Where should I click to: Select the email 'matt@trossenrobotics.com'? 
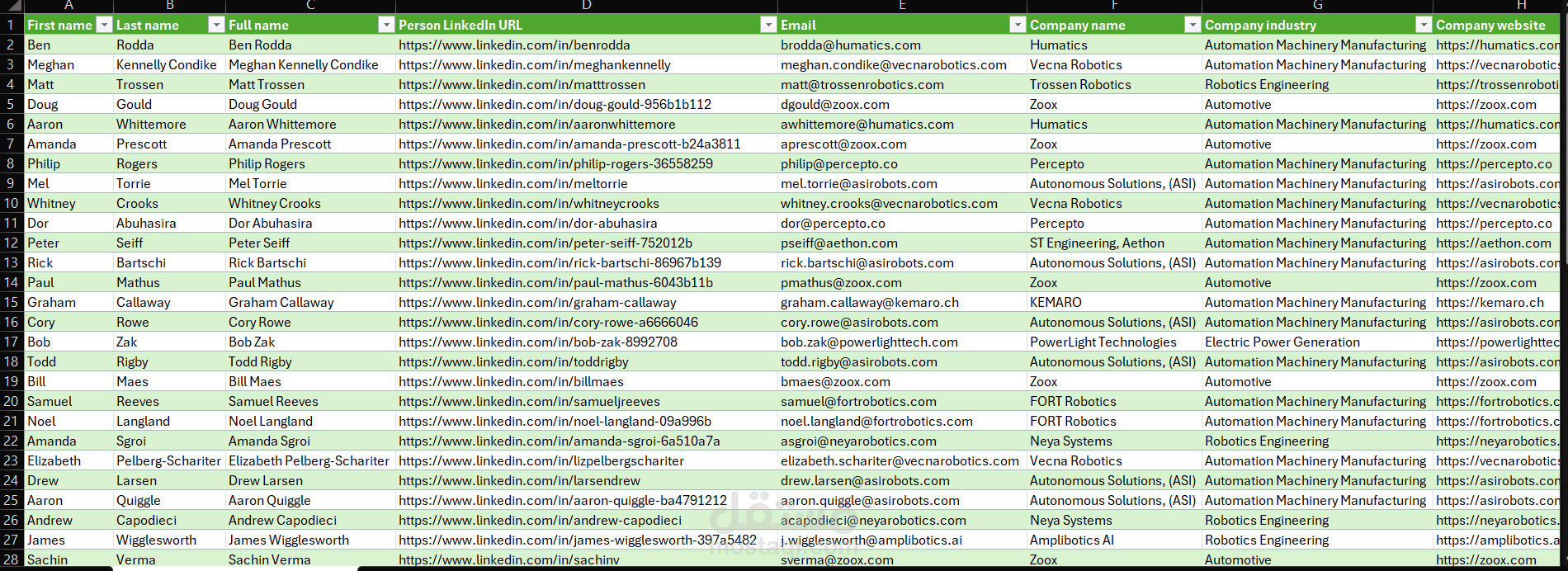click(x=902, y=84)
